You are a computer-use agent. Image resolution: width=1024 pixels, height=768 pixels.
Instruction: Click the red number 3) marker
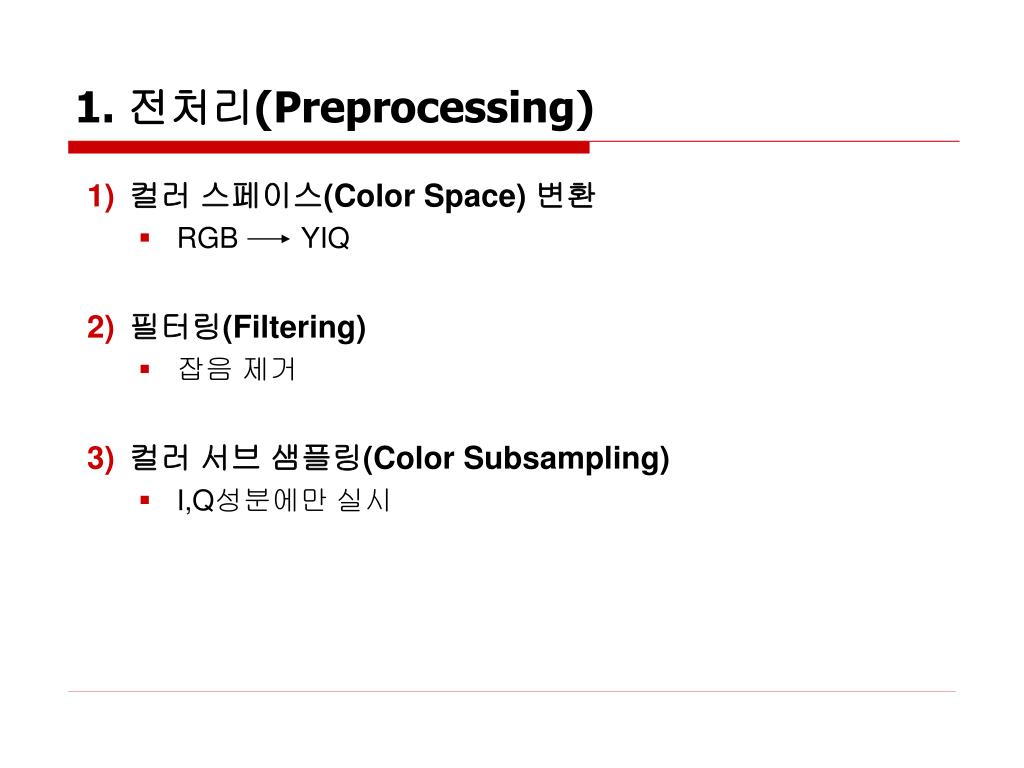click(100, 457)
